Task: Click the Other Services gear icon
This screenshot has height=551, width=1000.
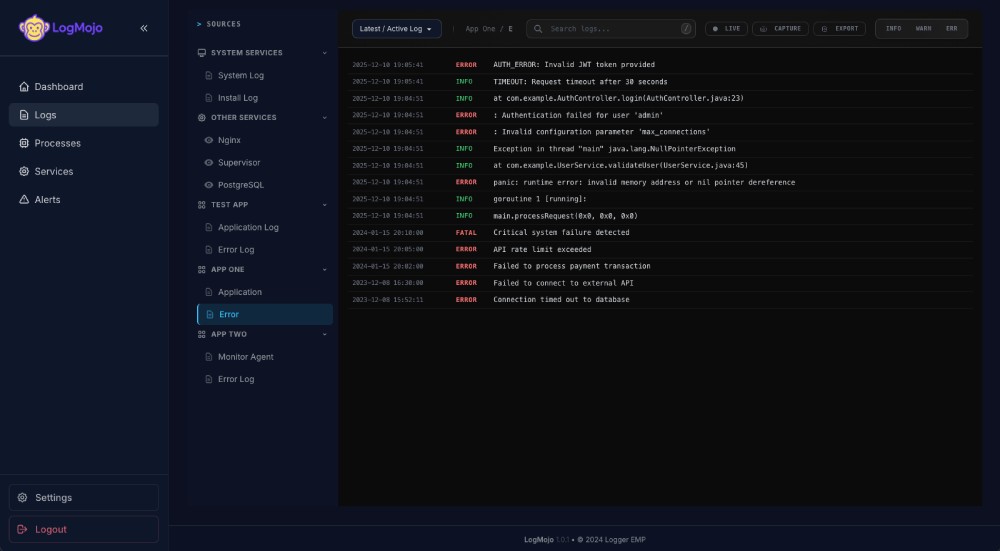Action: [x=202, y=118]
